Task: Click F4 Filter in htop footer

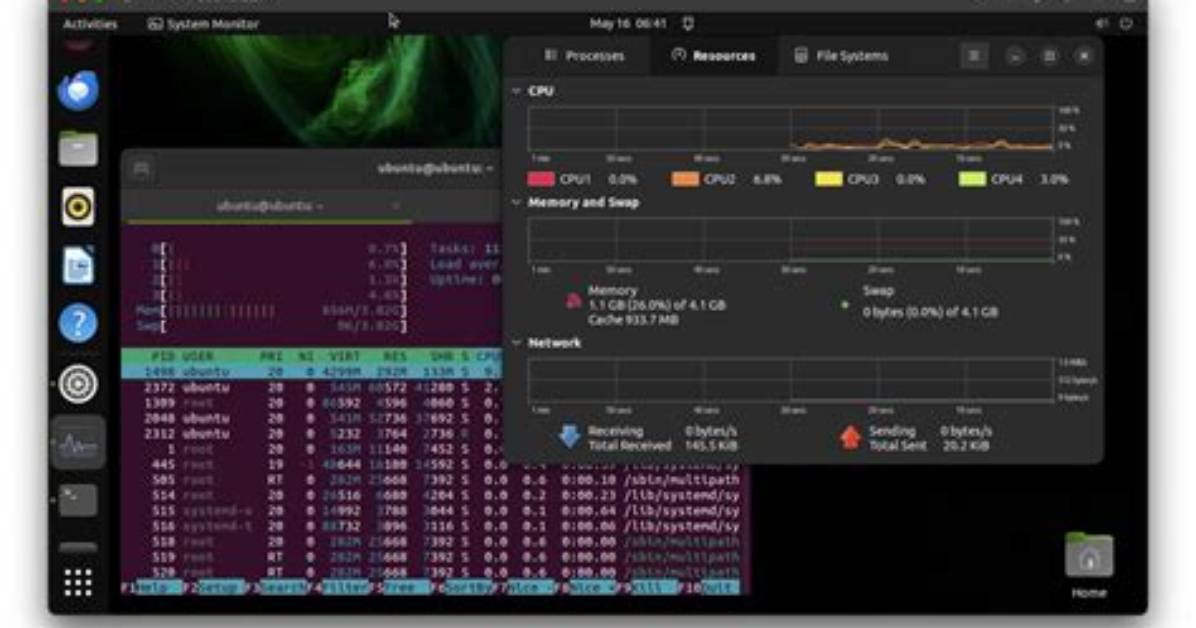Action: [x=338, y=588]
